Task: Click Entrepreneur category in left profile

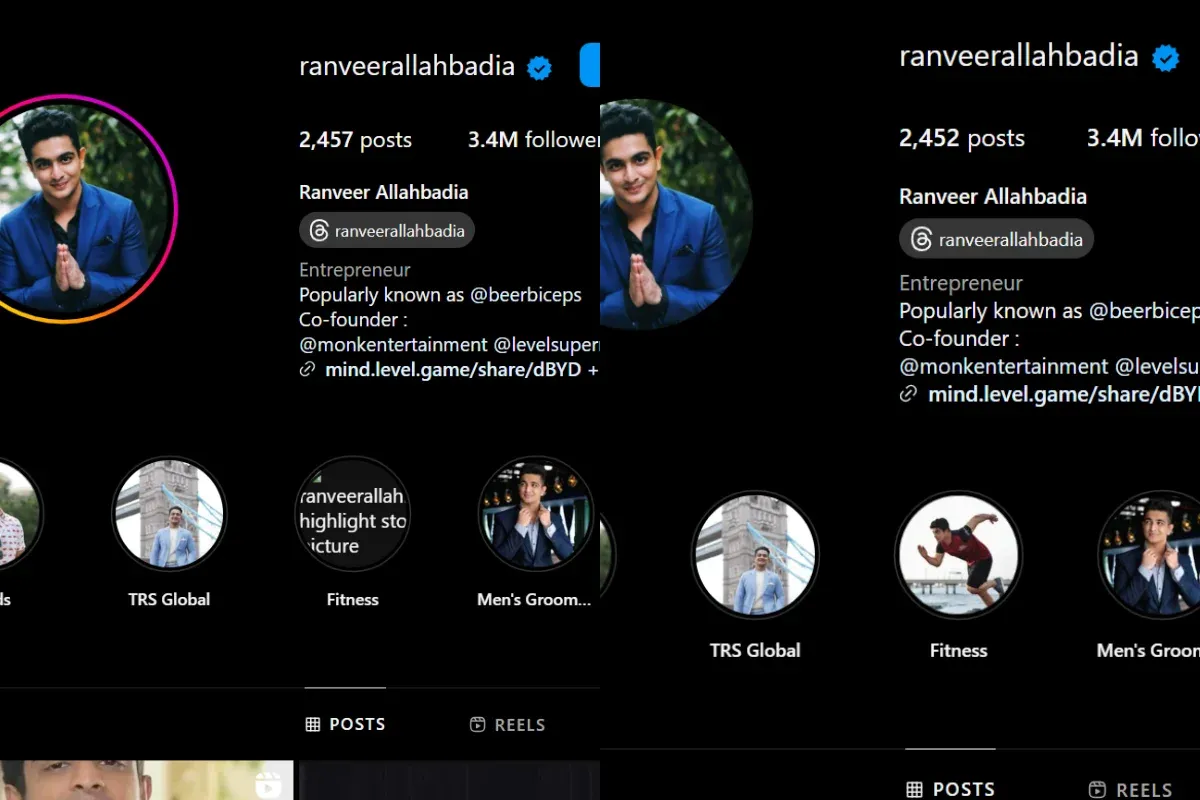Action: click(x=355, y=270)
